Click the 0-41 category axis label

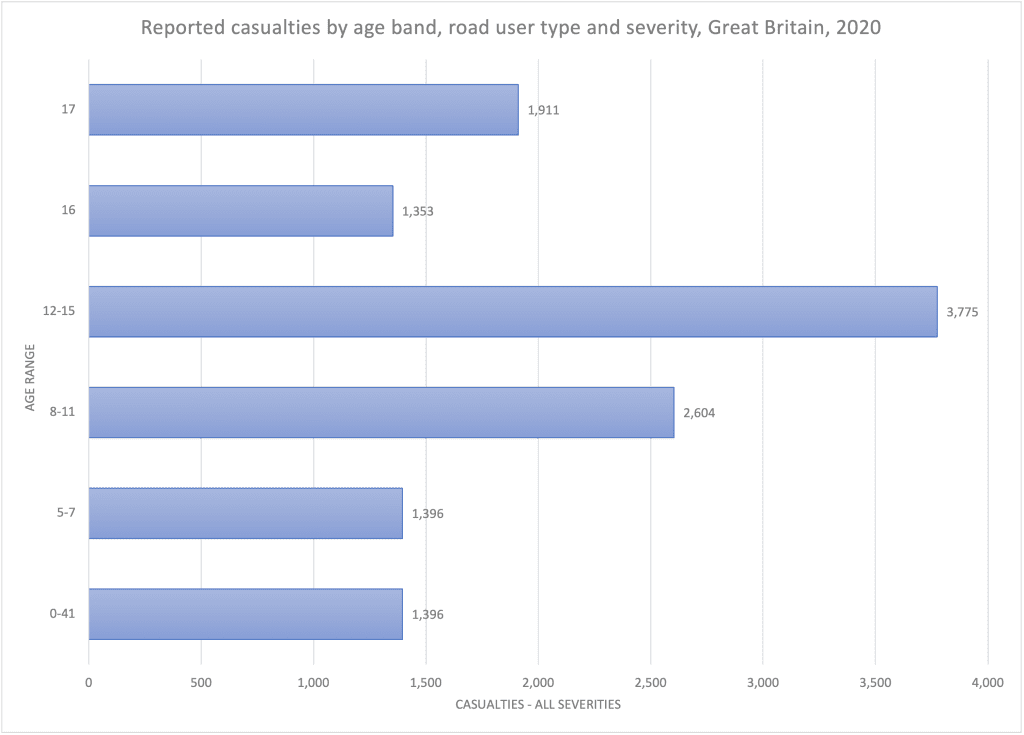62,613
